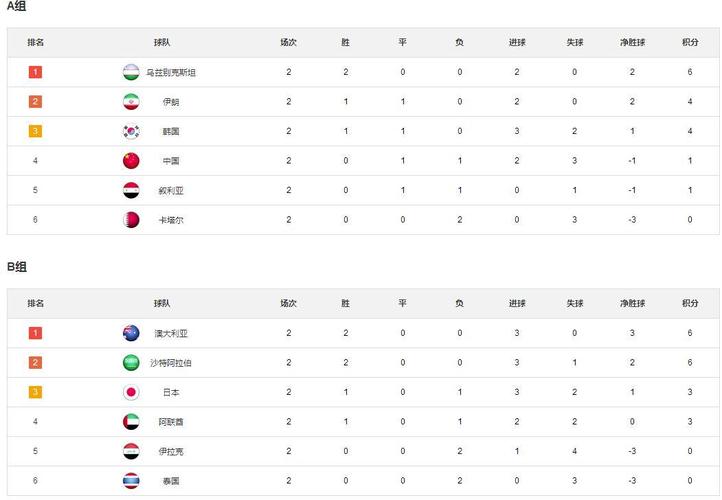Click the Iraq flag icon

click(131, 451)
